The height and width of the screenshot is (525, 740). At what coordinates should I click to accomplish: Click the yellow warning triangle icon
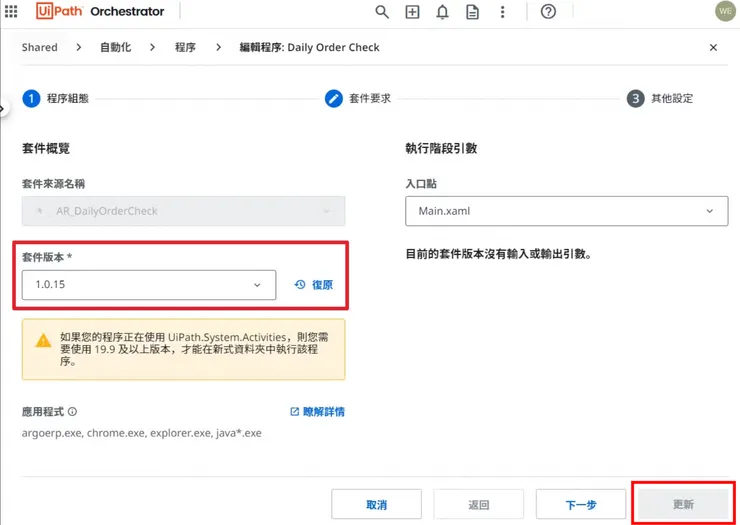[43, 340]
